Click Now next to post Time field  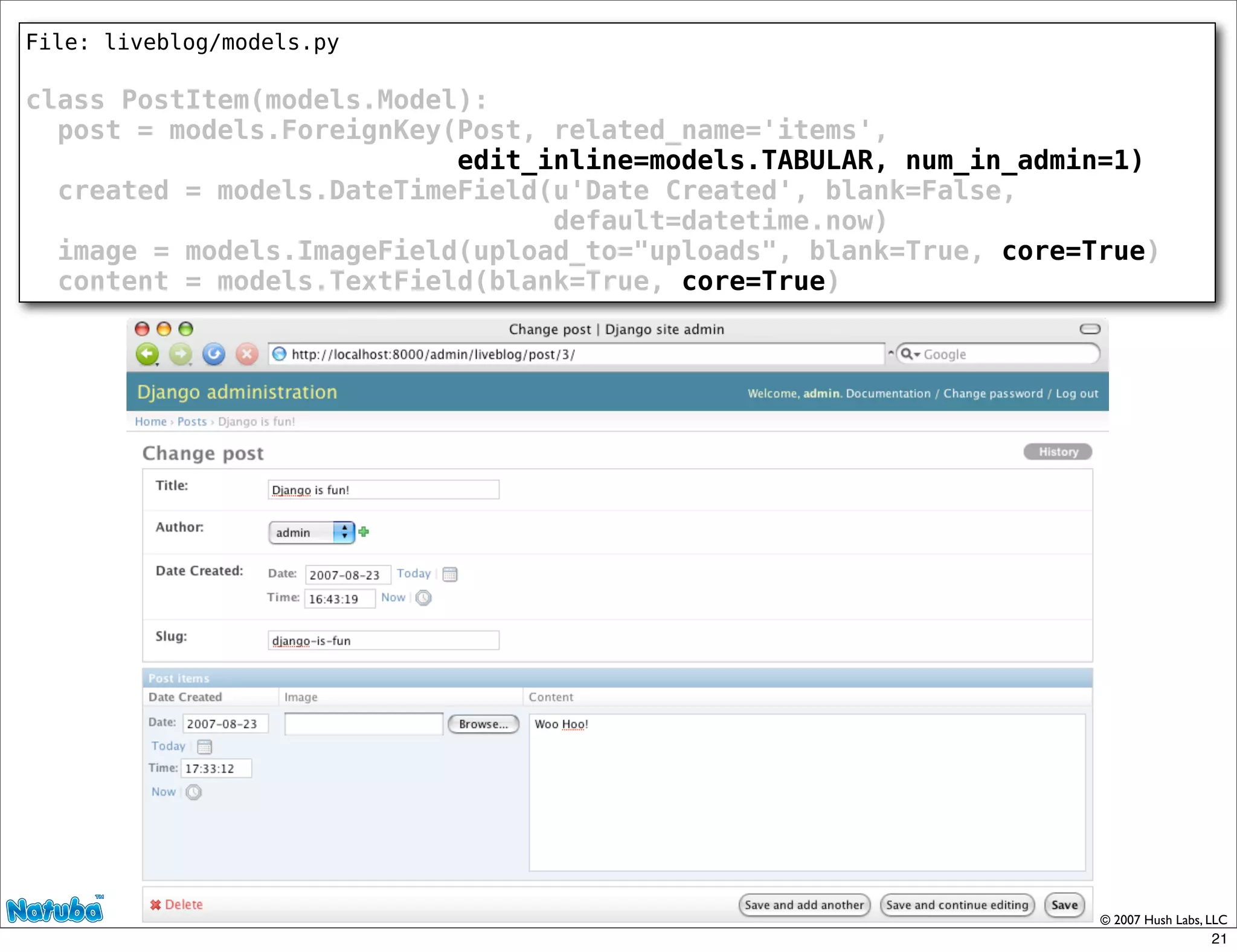(x=393, y=597)
